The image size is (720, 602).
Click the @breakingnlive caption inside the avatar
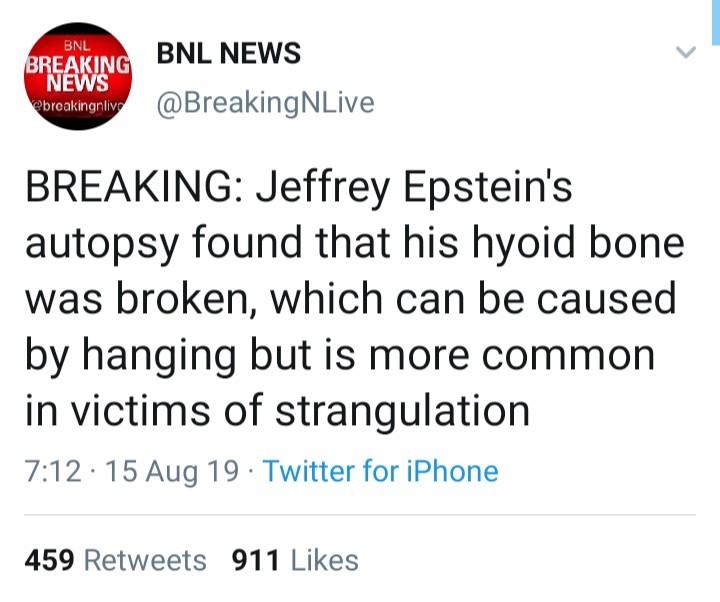tap(77, 105)
